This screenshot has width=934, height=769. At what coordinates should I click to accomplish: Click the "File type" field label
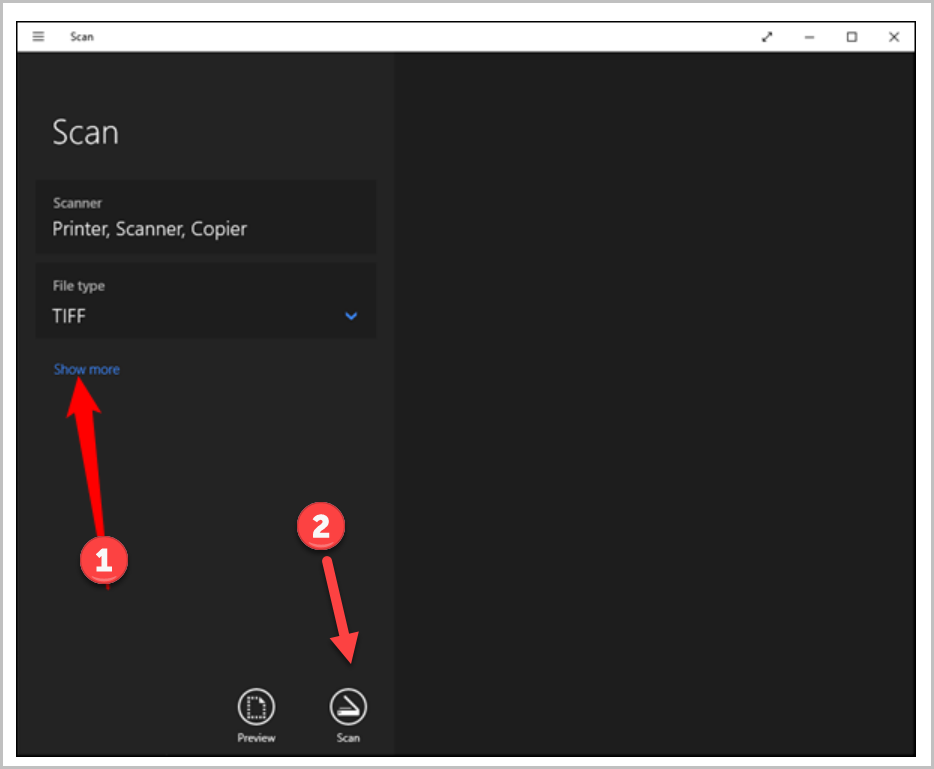79,286
